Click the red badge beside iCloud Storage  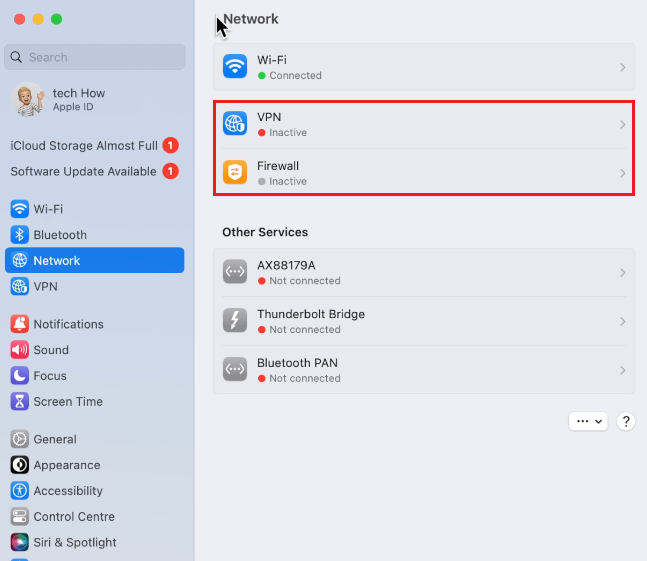[170, 145]
